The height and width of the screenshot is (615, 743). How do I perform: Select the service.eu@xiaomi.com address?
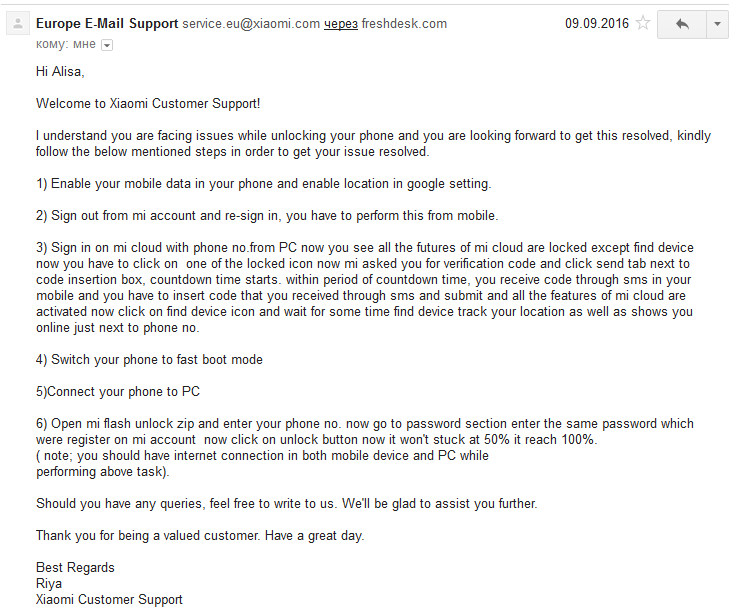click(251, 24)
